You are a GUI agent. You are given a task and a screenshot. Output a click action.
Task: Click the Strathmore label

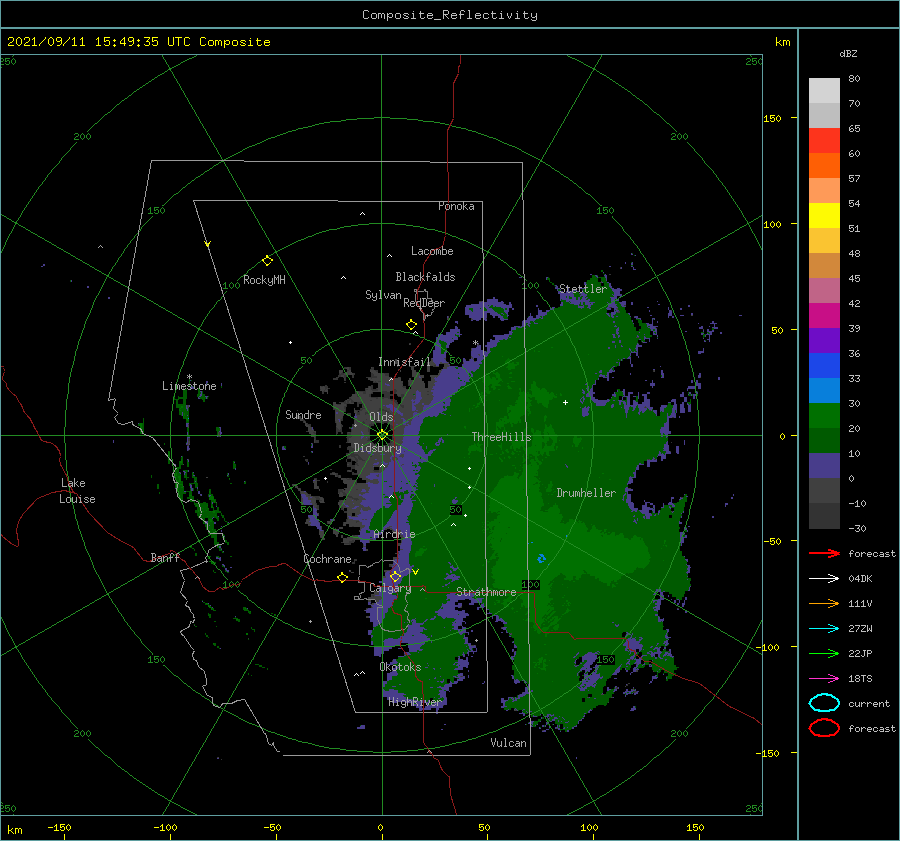pos(486,592)
